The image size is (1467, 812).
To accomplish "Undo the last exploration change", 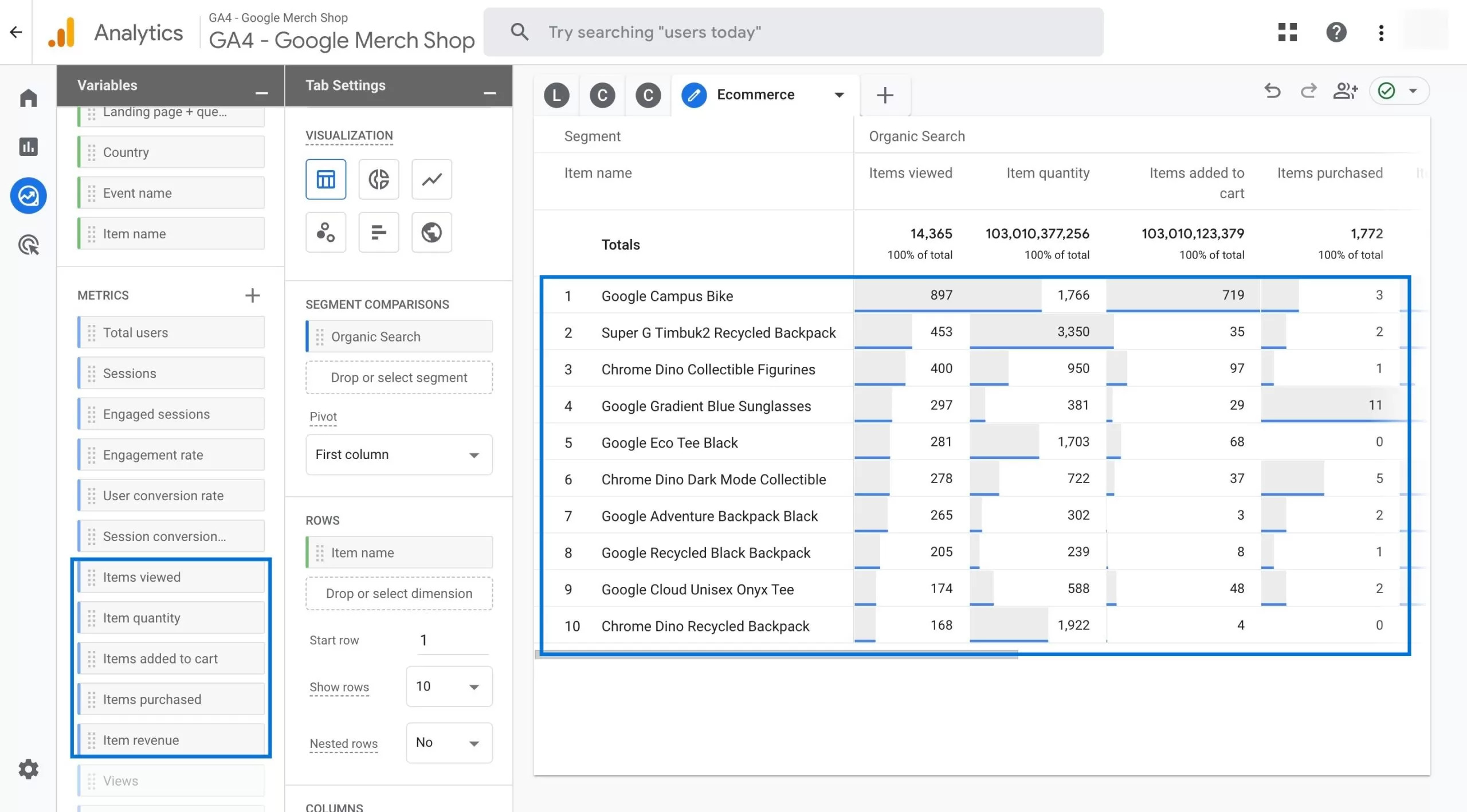I will (x=1272, y=91).
